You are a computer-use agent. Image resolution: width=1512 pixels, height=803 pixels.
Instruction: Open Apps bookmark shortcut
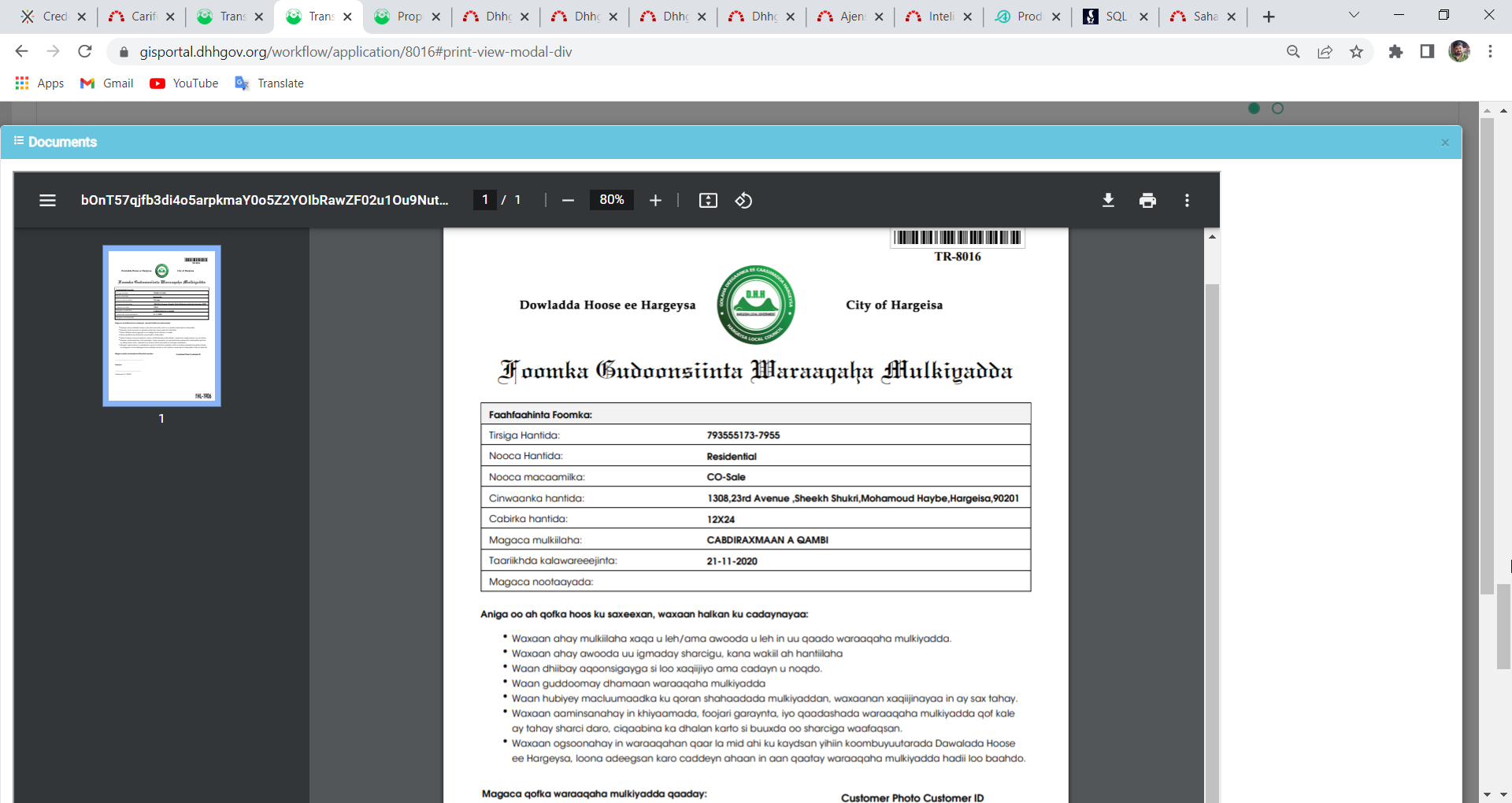point(39,83)
